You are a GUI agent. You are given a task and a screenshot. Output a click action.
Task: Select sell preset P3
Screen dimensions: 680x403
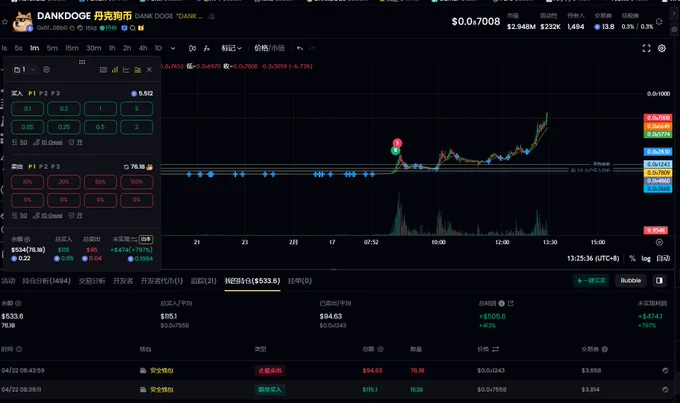pyautogui.click(x=56, y=167)
